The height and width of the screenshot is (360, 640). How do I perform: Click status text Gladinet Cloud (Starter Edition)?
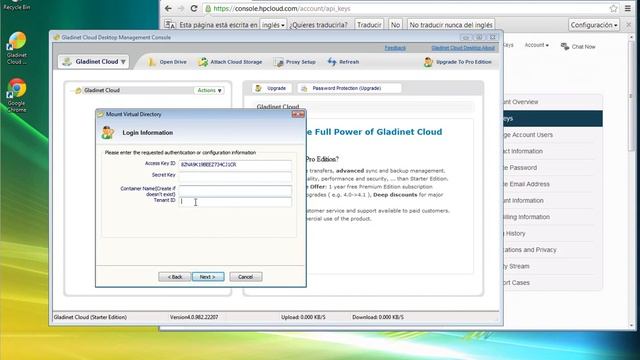pyautogui.click(x=90, y=317)
